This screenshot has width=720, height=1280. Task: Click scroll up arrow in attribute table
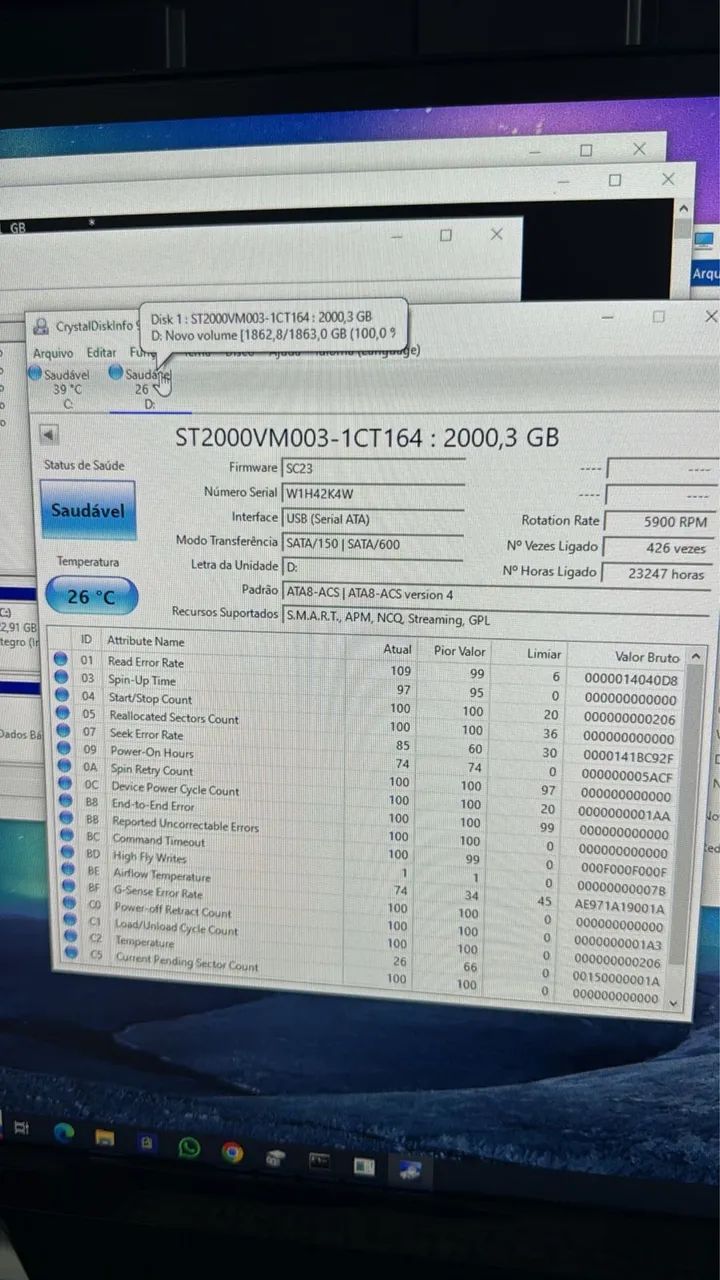point(696,654)
